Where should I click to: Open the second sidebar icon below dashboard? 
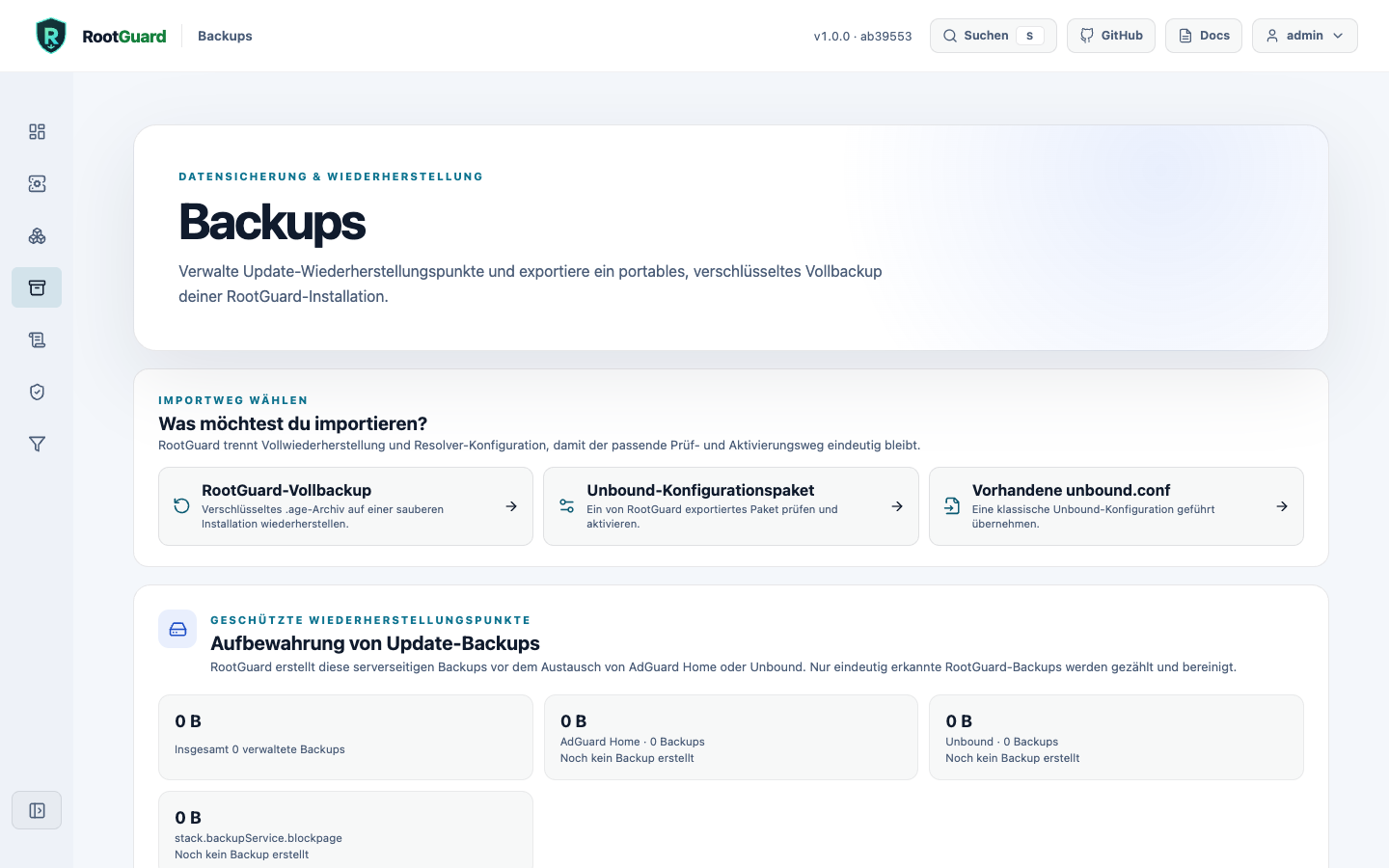[x=37, y=183]
